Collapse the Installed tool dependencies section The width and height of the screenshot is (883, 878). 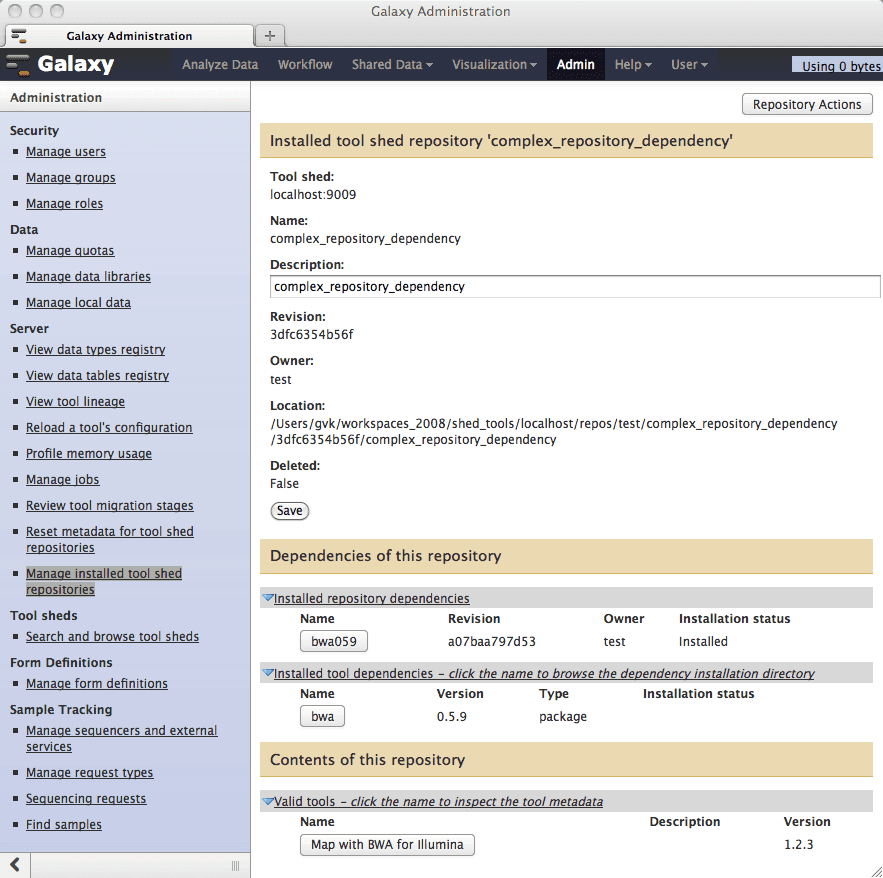pos(268,673)
